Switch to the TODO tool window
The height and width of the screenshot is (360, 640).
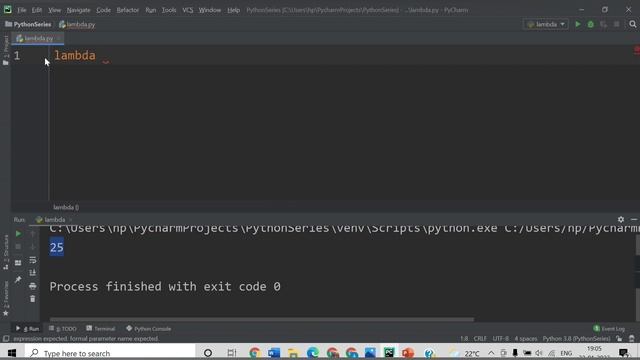click(x=62, y=329)
